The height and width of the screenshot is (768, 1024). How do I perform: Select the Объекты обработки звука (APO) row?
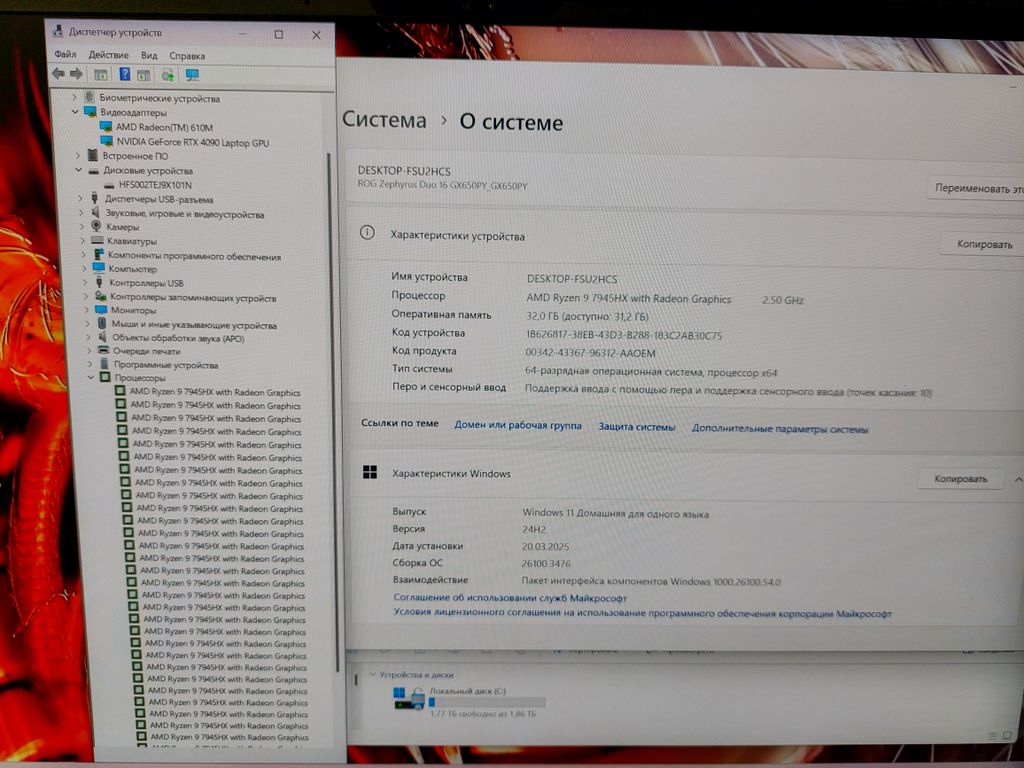pos(178,338)
